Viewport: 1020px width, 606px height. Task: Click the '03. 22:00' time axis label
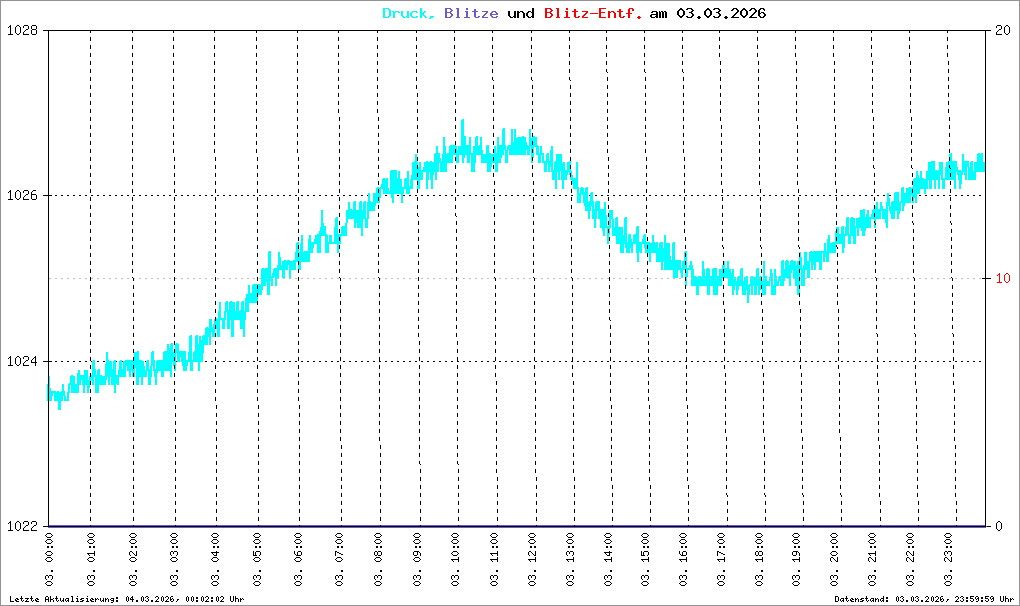[x=910, y=560]
